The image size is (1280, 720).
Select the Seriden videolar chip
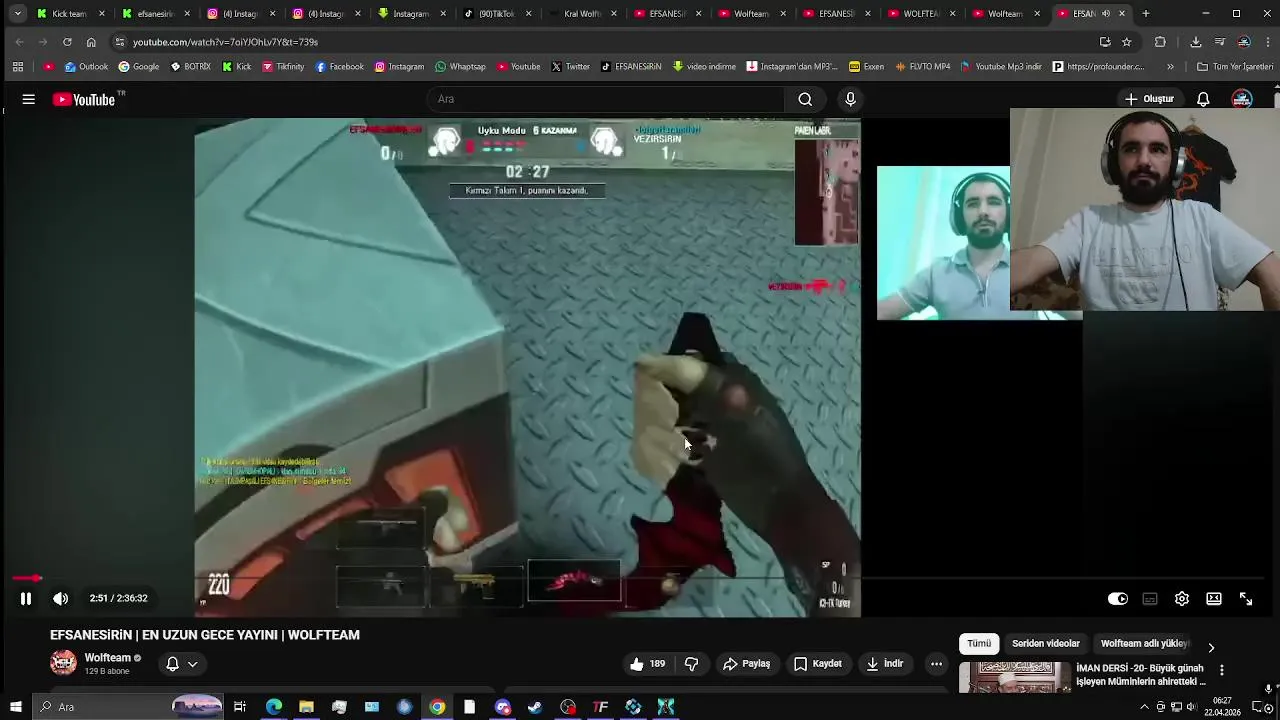point(1045,644)
